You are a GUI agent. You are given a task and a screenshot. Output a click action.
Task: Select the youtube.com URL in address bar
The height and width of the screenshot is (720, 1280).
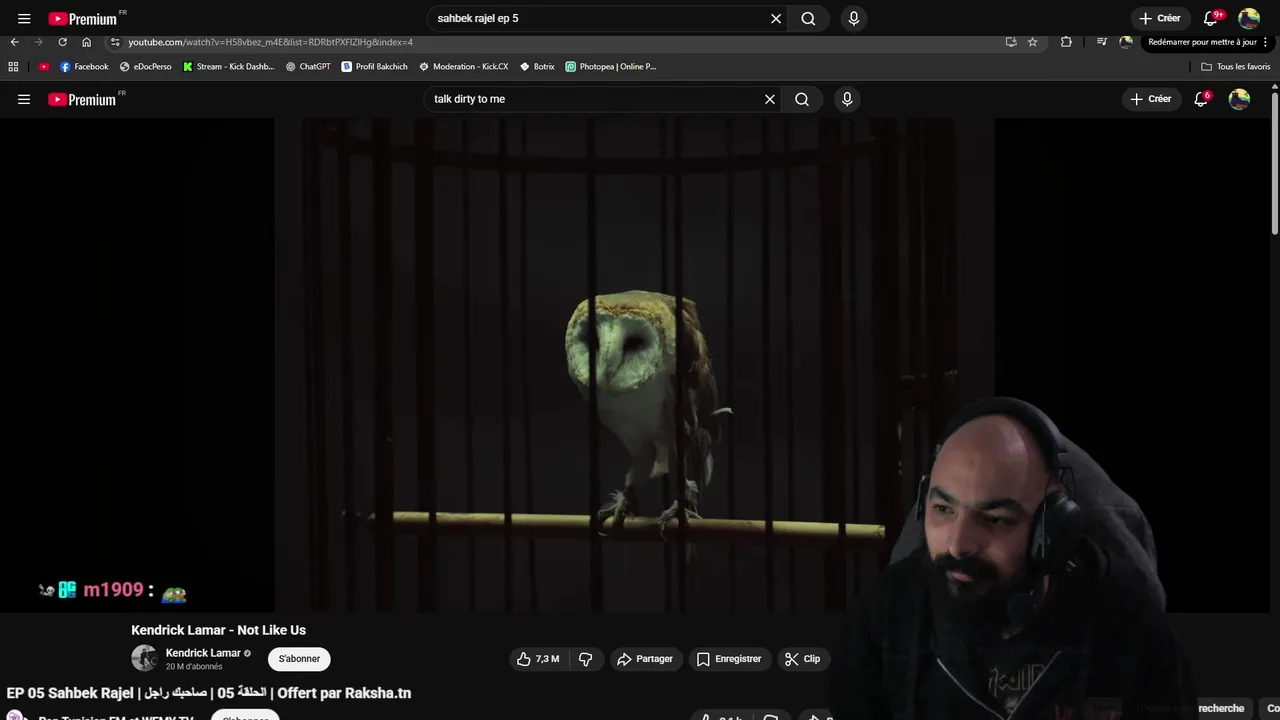point(270,42)
